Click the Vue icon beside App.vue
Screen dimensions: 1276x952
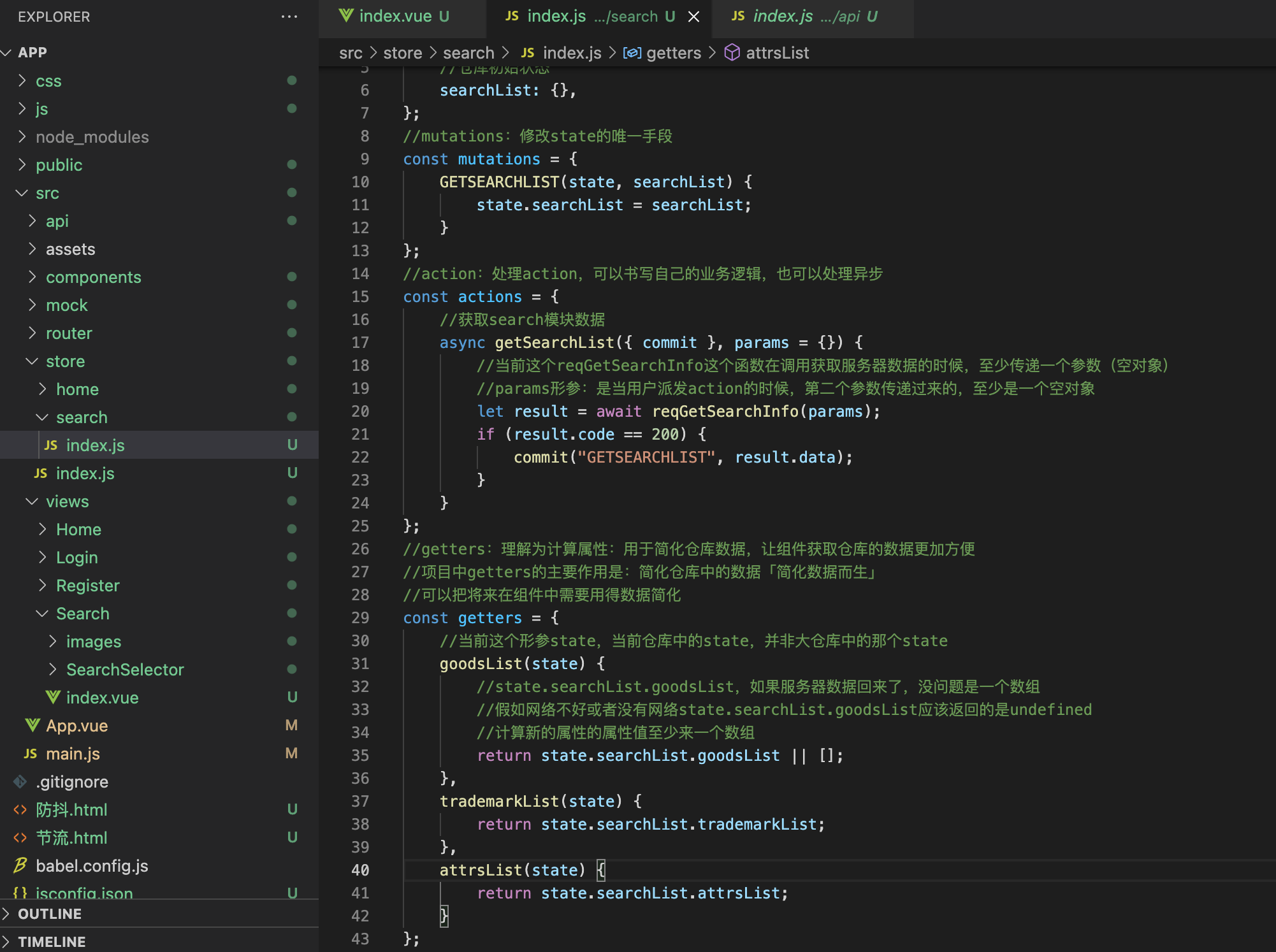tap(32, 725)
